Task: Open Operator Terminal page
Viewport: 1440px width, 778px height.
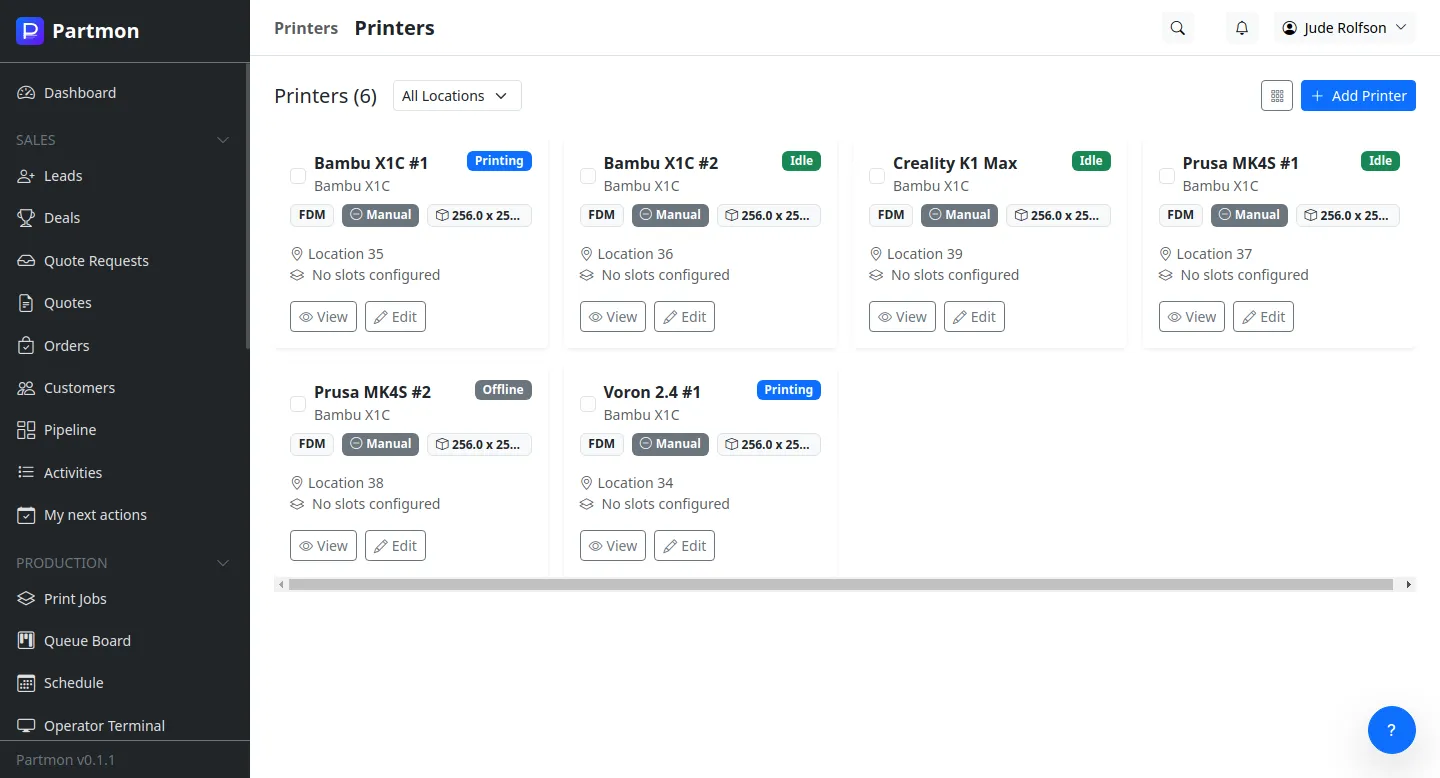Action: (x=124, y=726)
